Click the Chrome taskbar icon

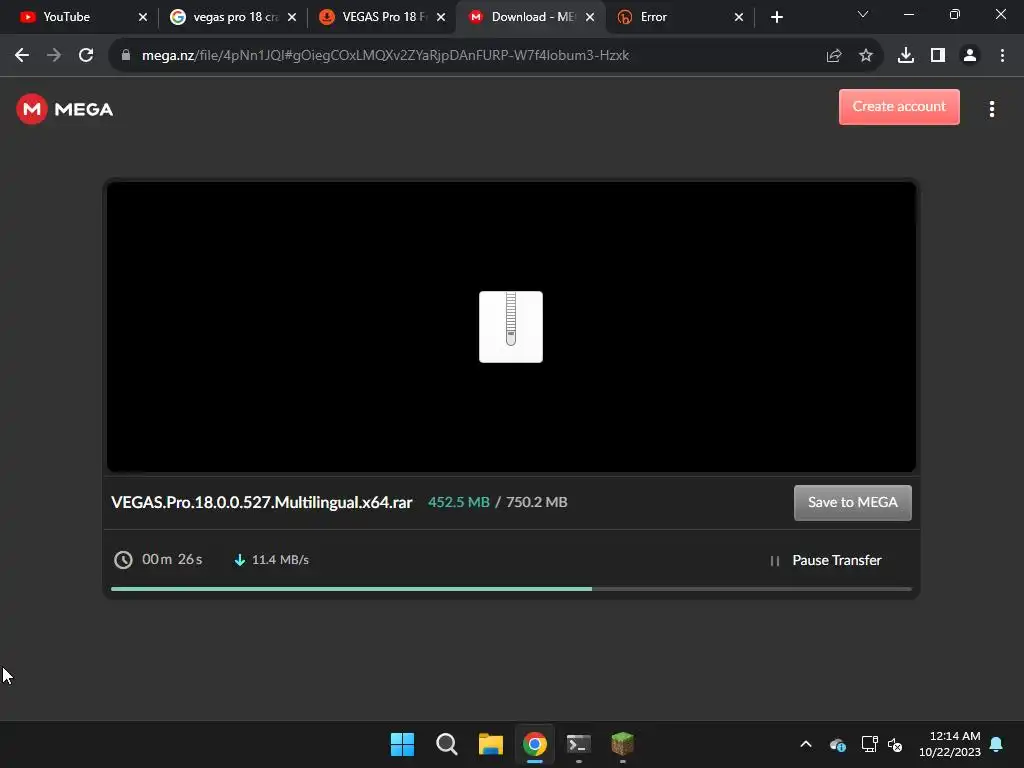[535, 744]
